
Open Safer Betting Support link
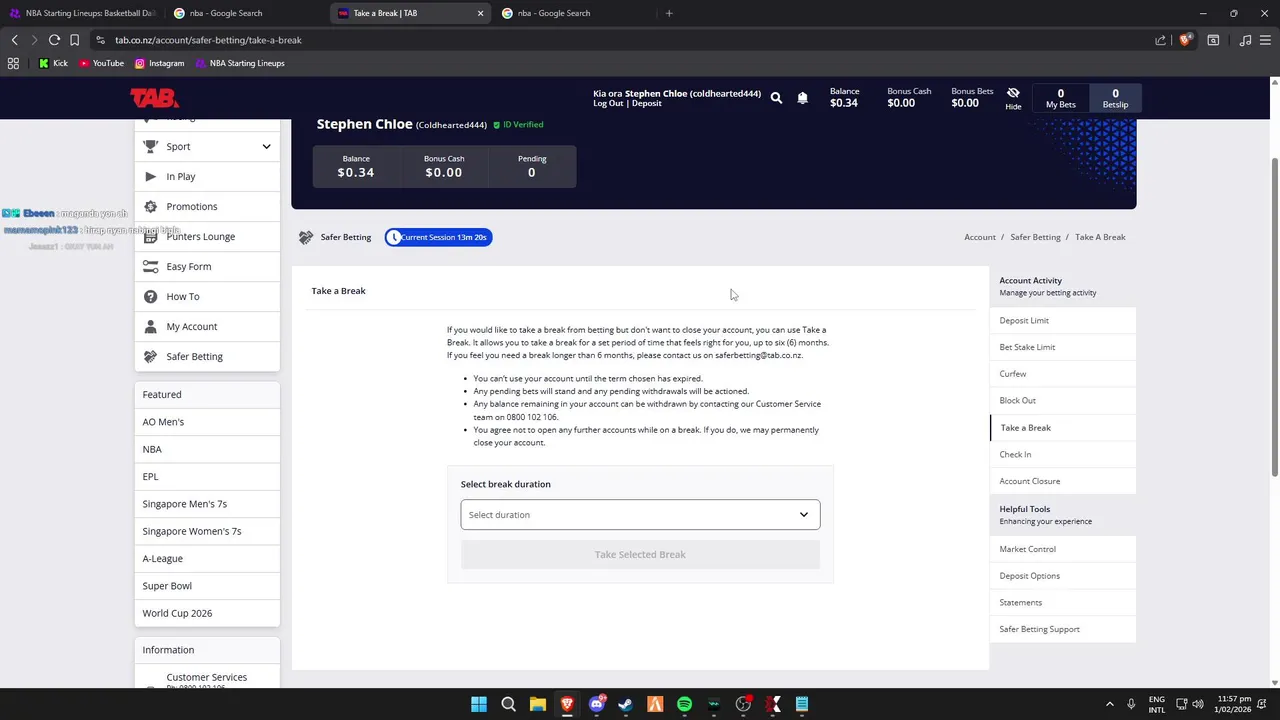pyautogui.click(x=1063, y=629)
